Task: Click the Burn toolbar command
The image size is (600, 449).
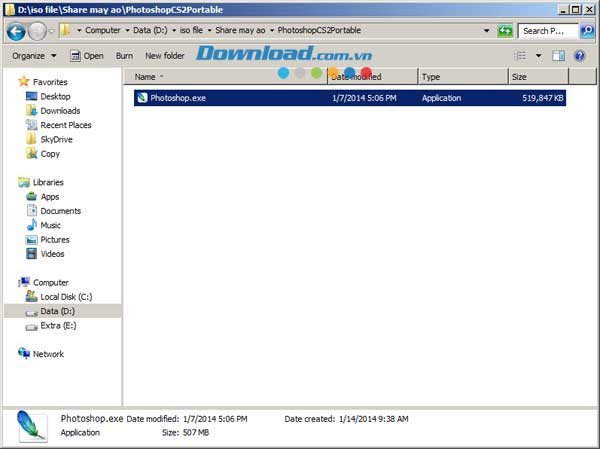Action: point(124,56)
